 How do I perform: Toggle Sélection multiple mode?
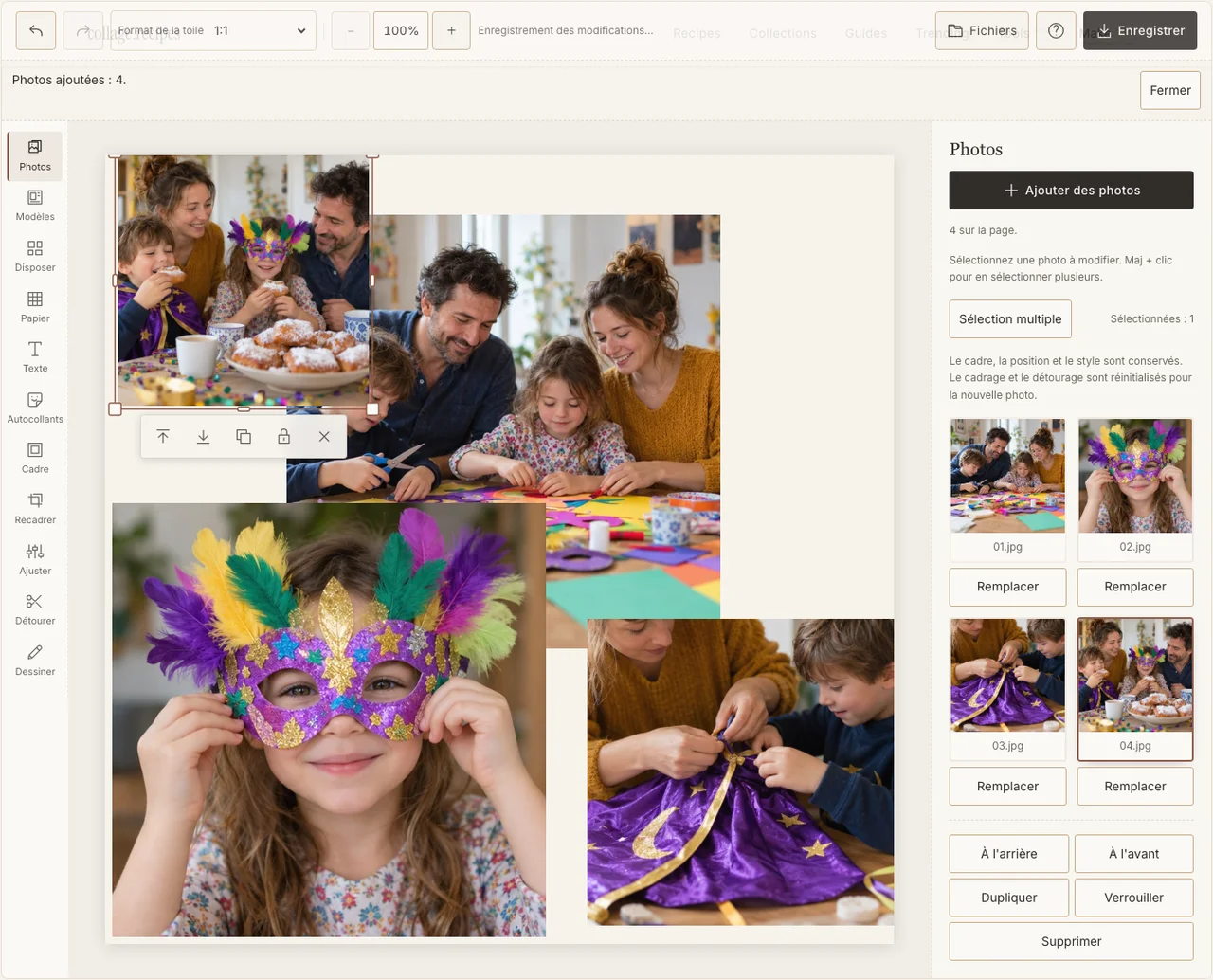pos(1010,318)
